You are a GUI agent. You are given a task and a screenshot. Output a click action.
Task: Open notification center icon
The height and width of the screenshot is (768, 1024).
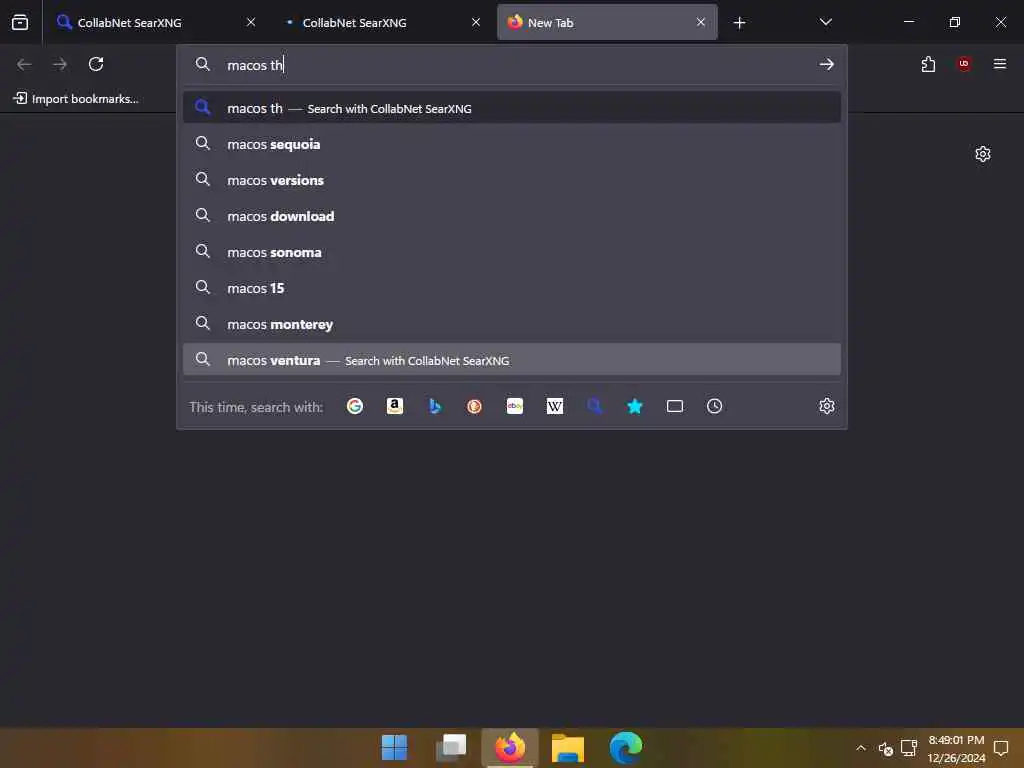tap(1000, 748)
